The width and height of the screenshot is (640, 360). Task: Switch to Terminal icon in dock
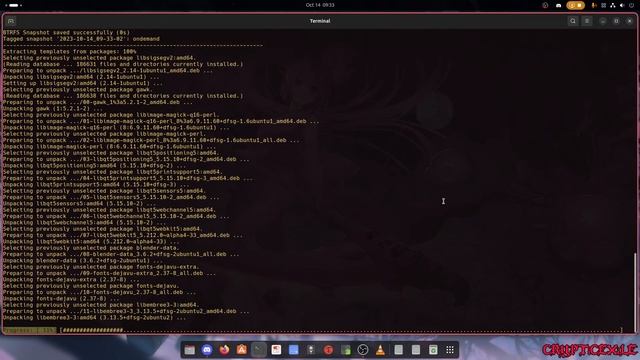(x=259, y=350)
